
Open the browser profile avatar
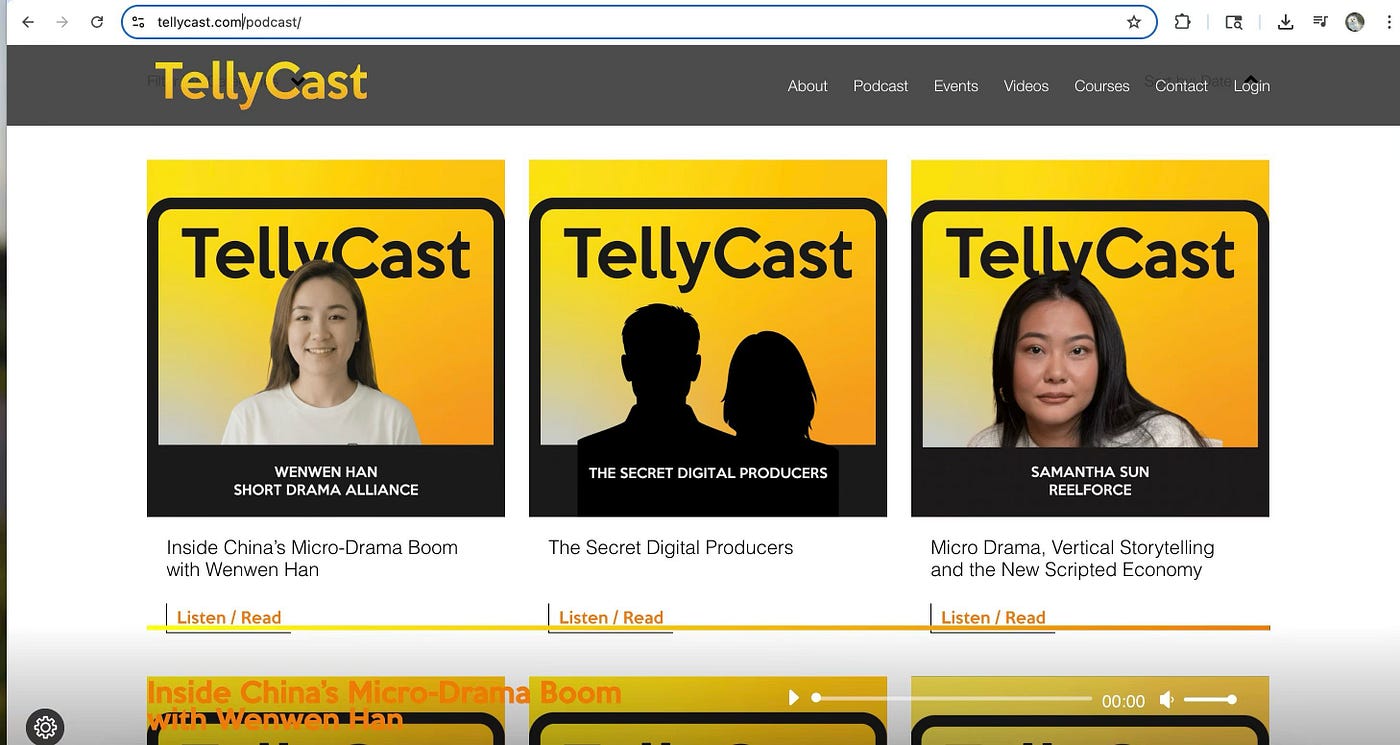[x=1355, y=22]
